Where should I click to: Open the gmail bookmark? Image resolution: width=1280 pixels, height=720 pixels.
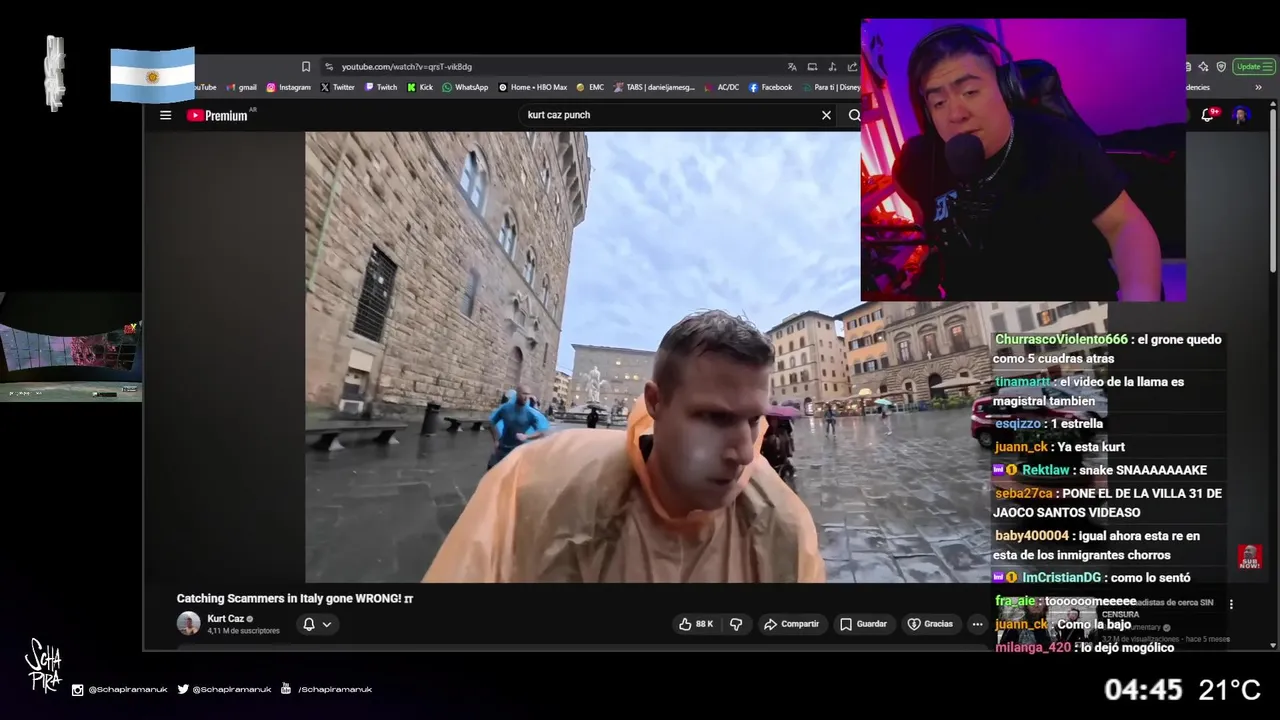(x=241, y=87)
